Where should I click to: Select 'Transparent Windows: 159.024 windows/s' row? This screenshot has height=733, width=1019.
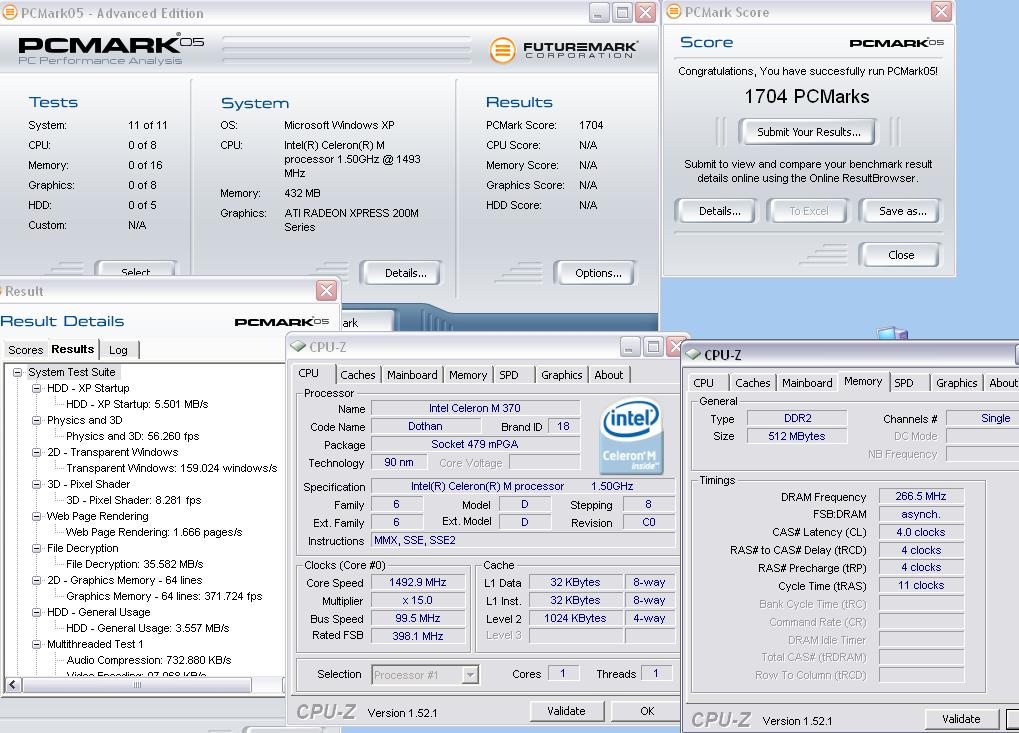[x=171, y=468]
